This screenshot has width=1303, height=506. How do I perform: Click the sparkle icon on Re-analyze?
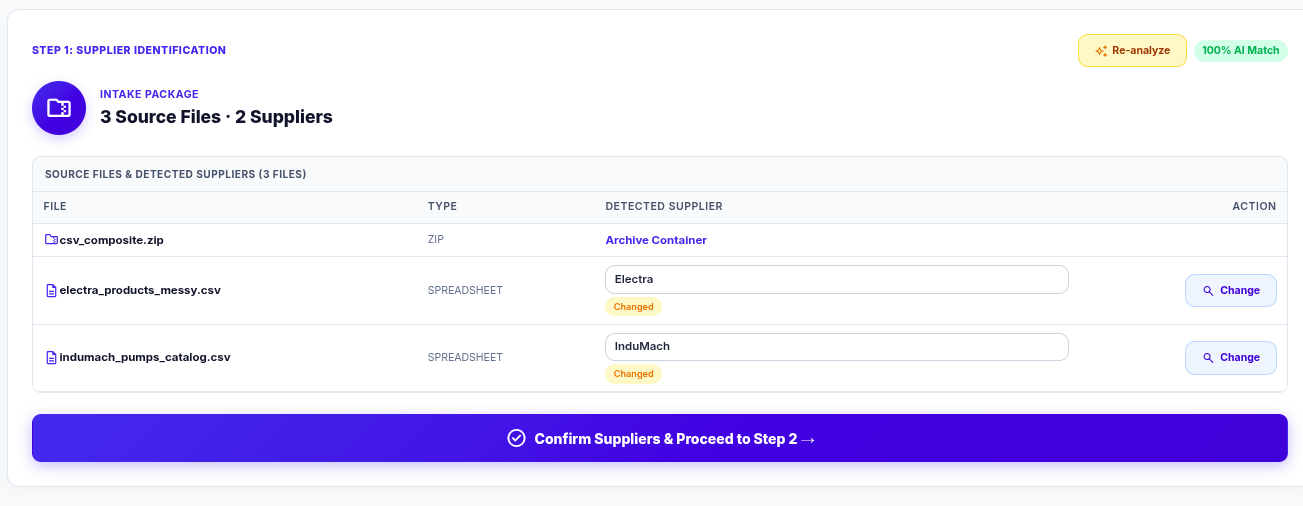[1100, 51]
